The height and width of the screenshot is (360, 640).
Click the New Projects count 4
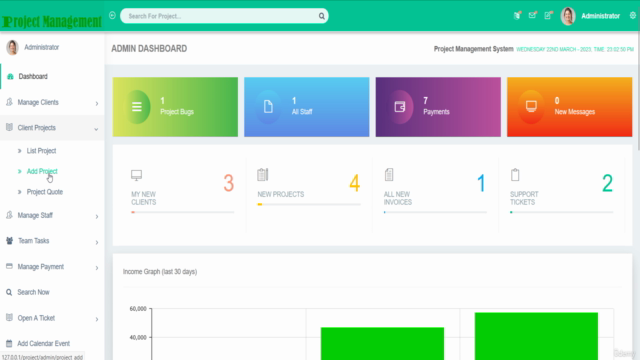(x=354, y=183)
